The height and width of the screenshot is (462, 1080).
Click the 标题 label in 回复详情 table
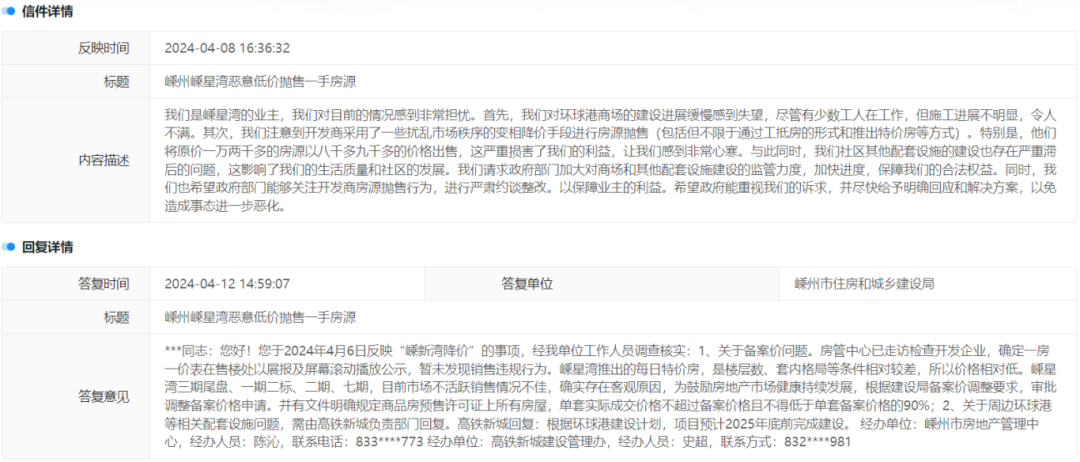click(76, 317)
